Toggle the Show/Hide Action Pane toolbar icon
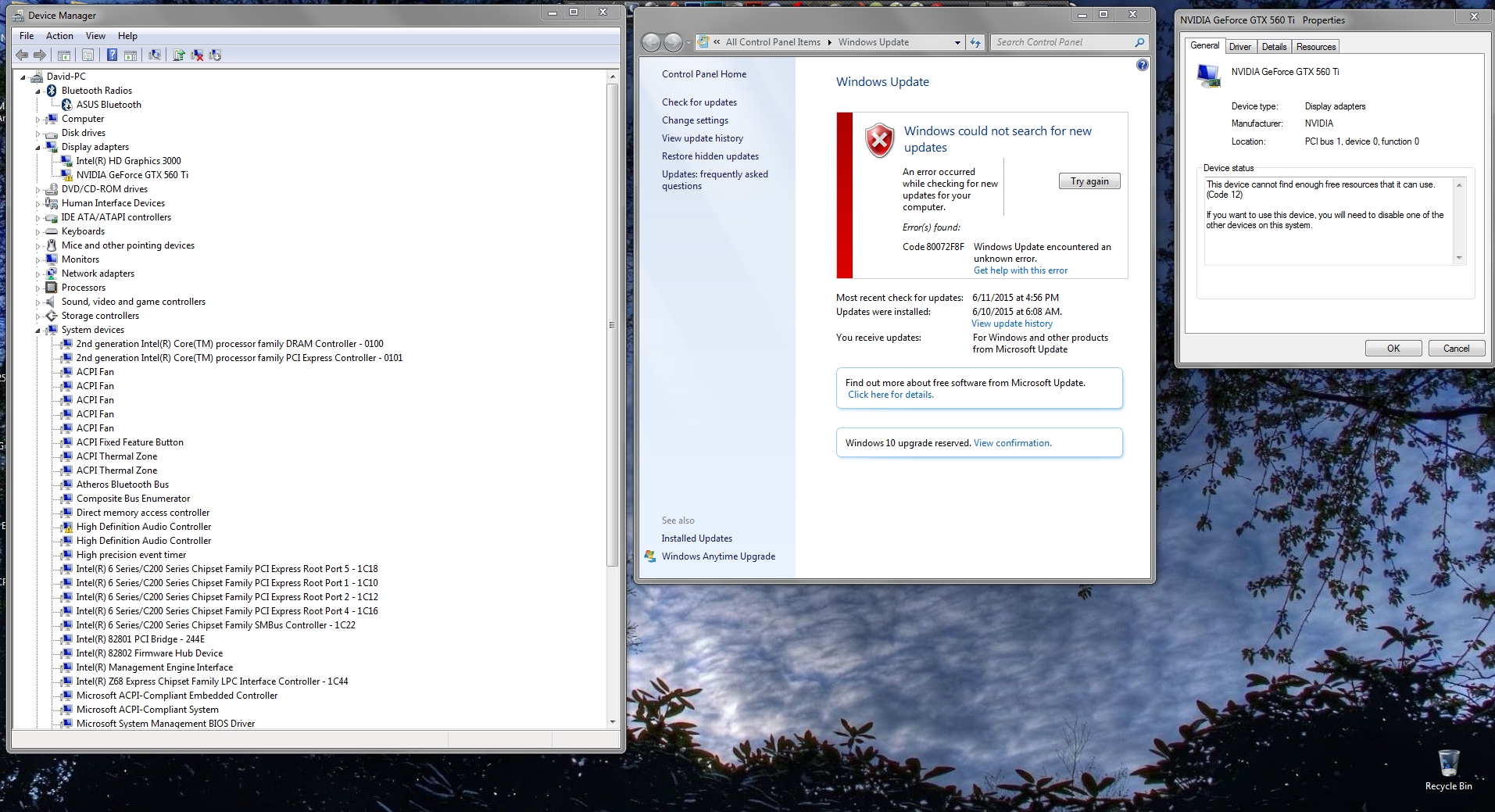This screenshot has height=812, width=1495. tap(131, 55)
